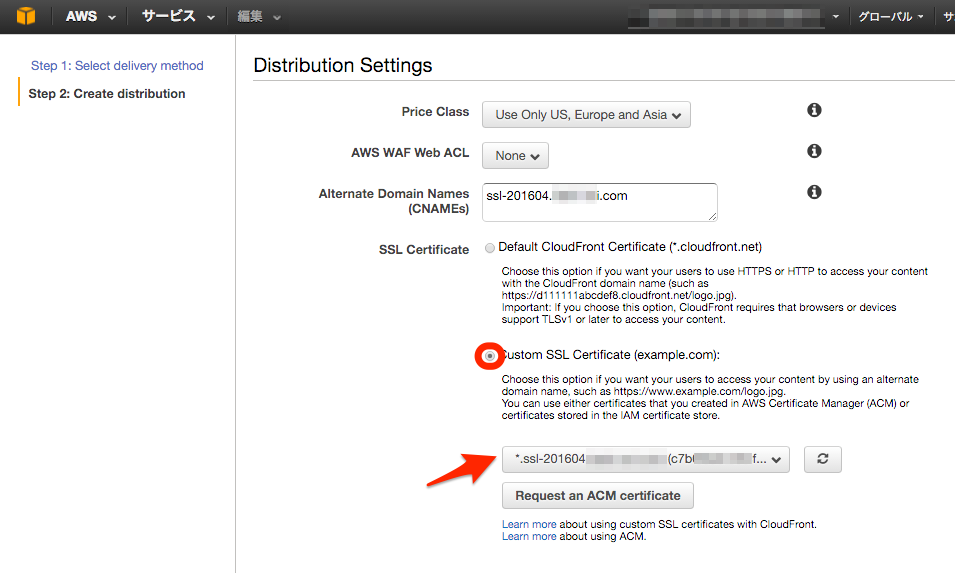The image size is (955, 573).
Task: Click the AWS orange cube logo
Action: (26, 17)
